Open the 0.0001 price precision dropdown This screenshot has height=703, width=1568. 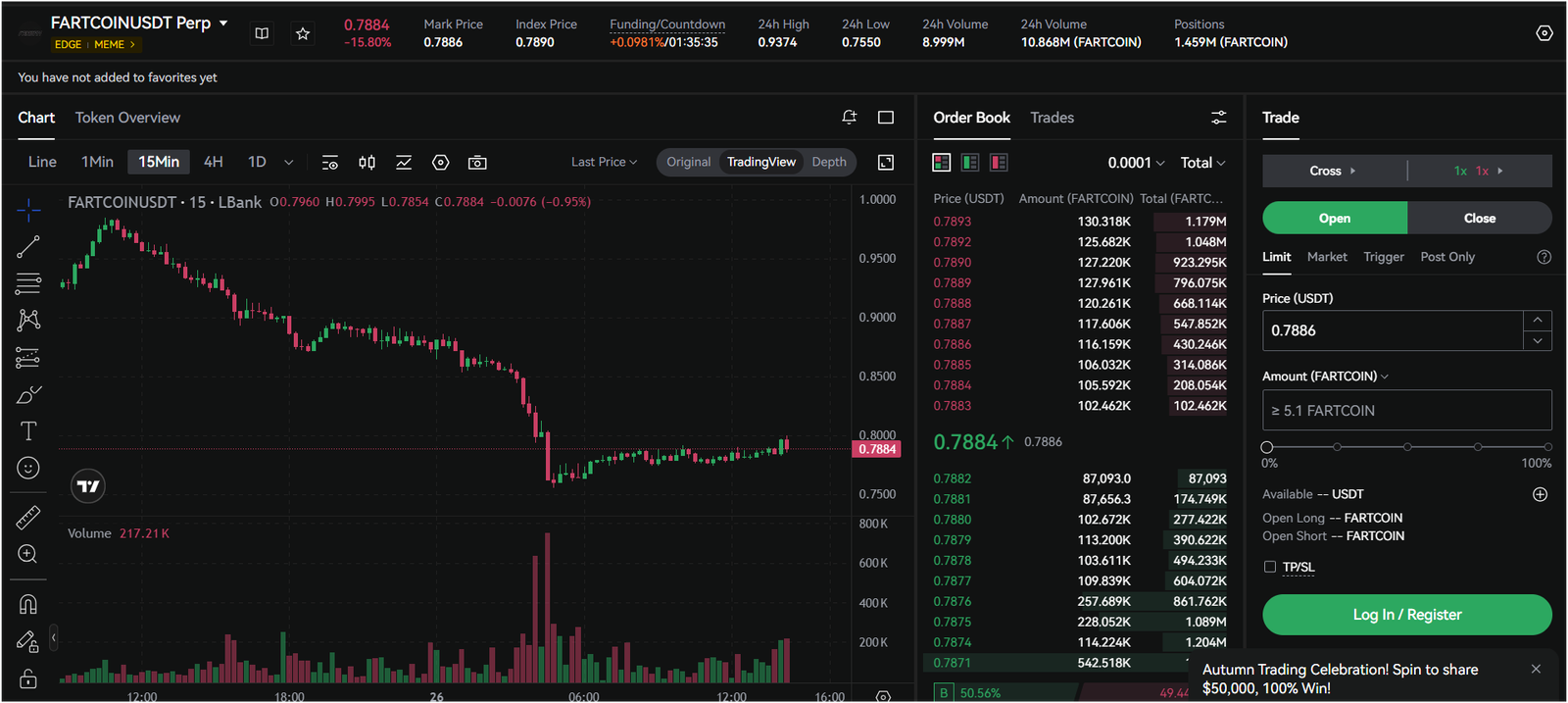(1136, 163)
